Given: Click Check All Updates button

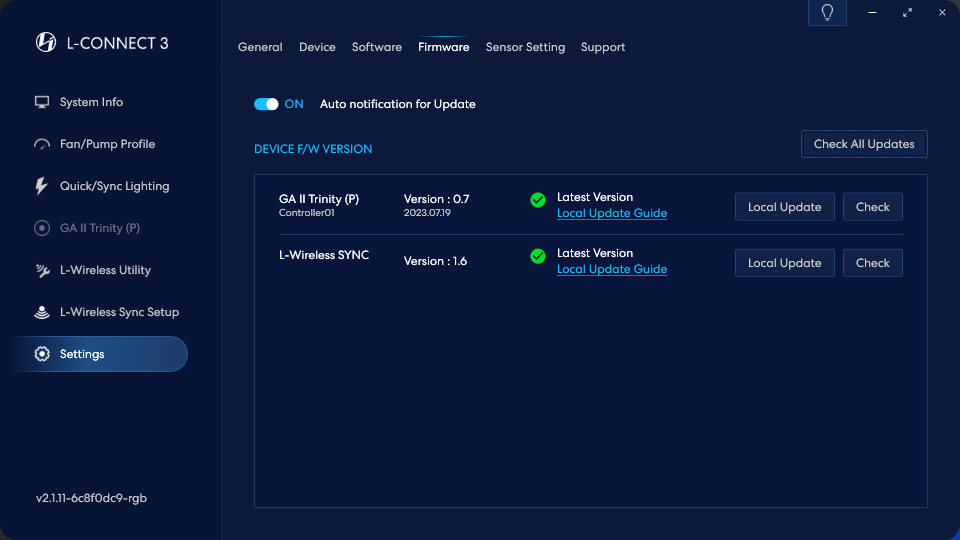Looking at the screenshot, I should (864, 144).
